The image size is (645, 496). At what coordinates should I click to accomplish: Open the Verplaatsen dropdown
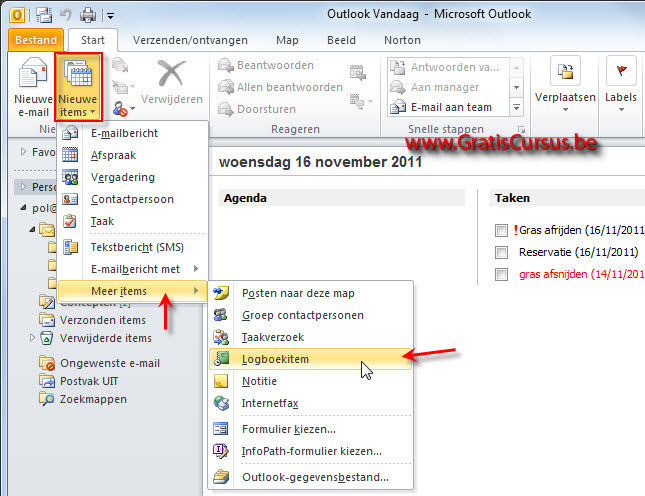565,85
